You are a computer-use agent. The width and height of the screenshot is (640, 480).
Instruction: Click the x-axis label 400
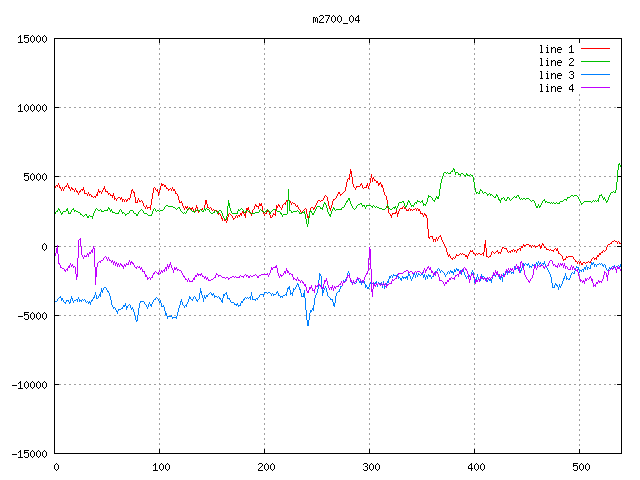(x=476, y=467)
